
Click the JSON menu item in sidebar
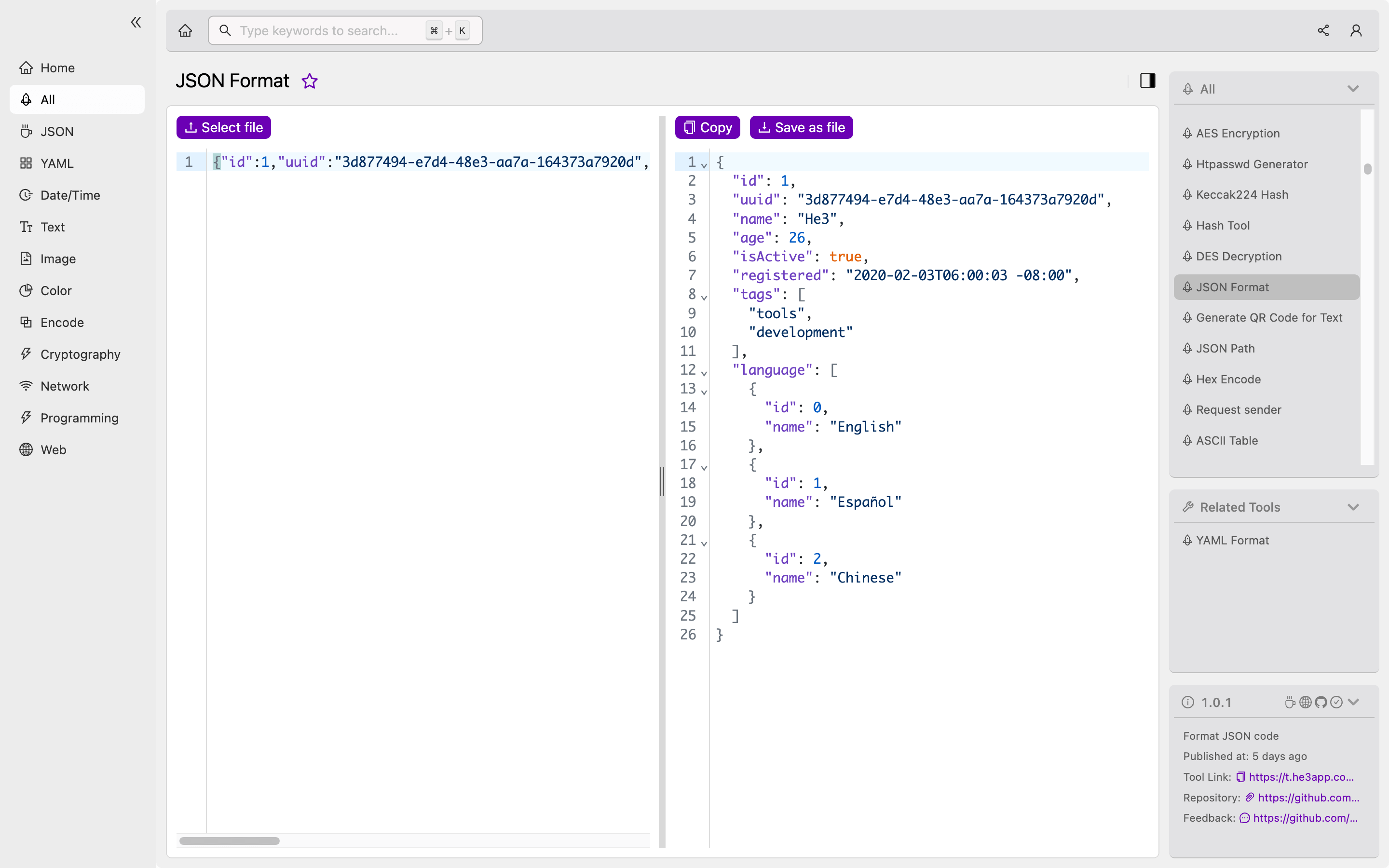click(x=57, y=131)
